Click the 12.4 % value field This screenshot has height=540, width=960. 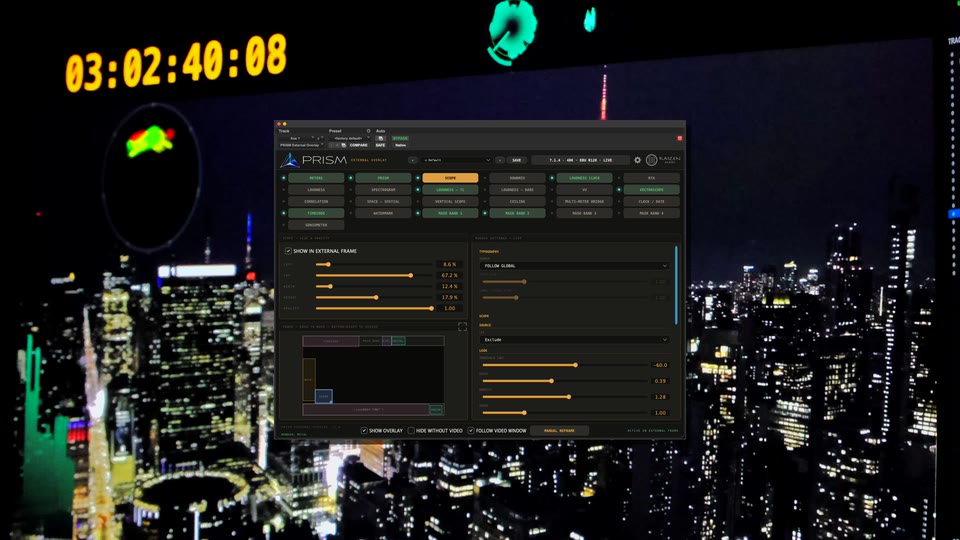coord(449,287)
